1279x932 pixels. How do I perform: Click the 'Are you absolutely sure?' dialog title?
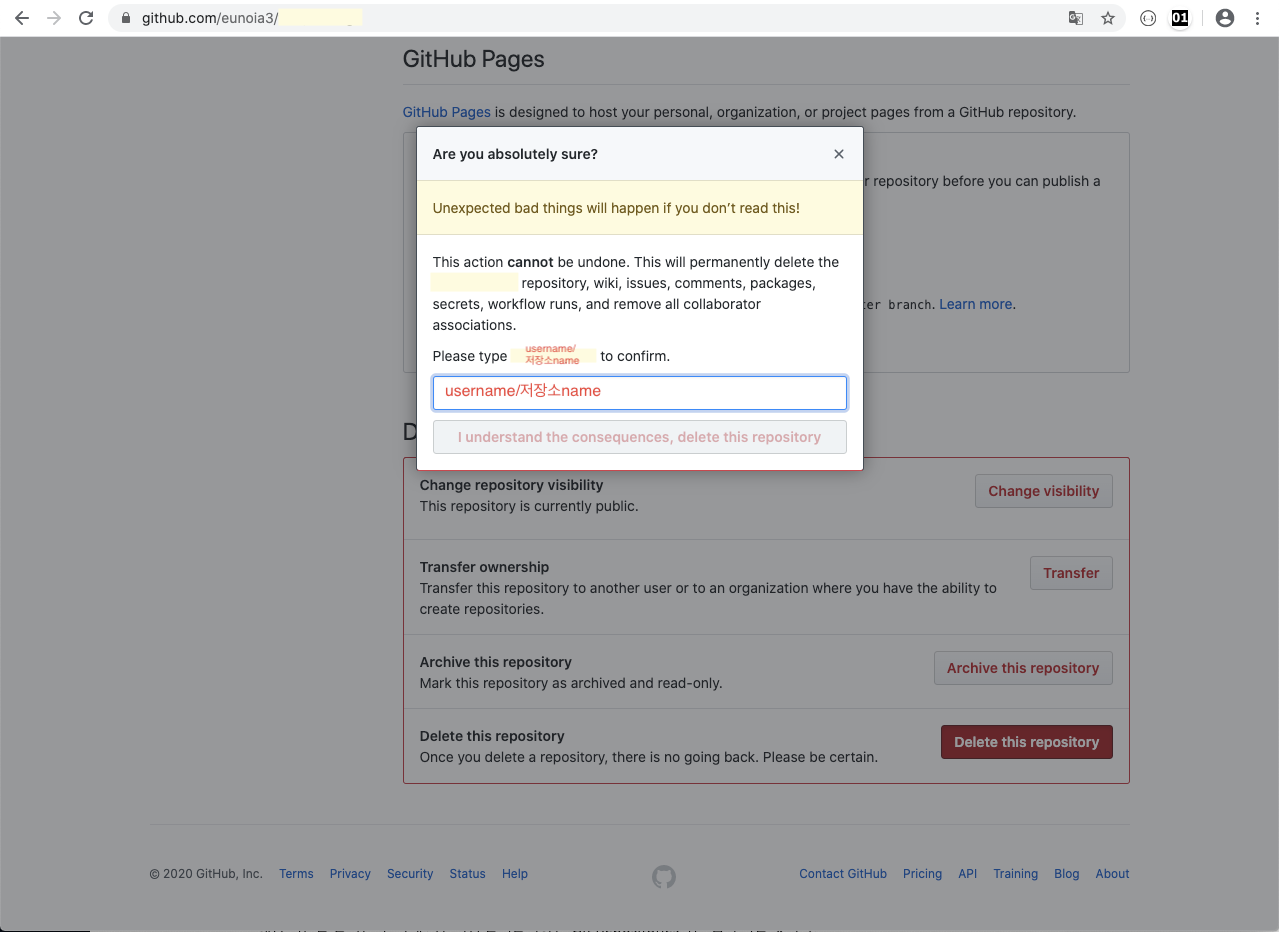tap(515, 154)
